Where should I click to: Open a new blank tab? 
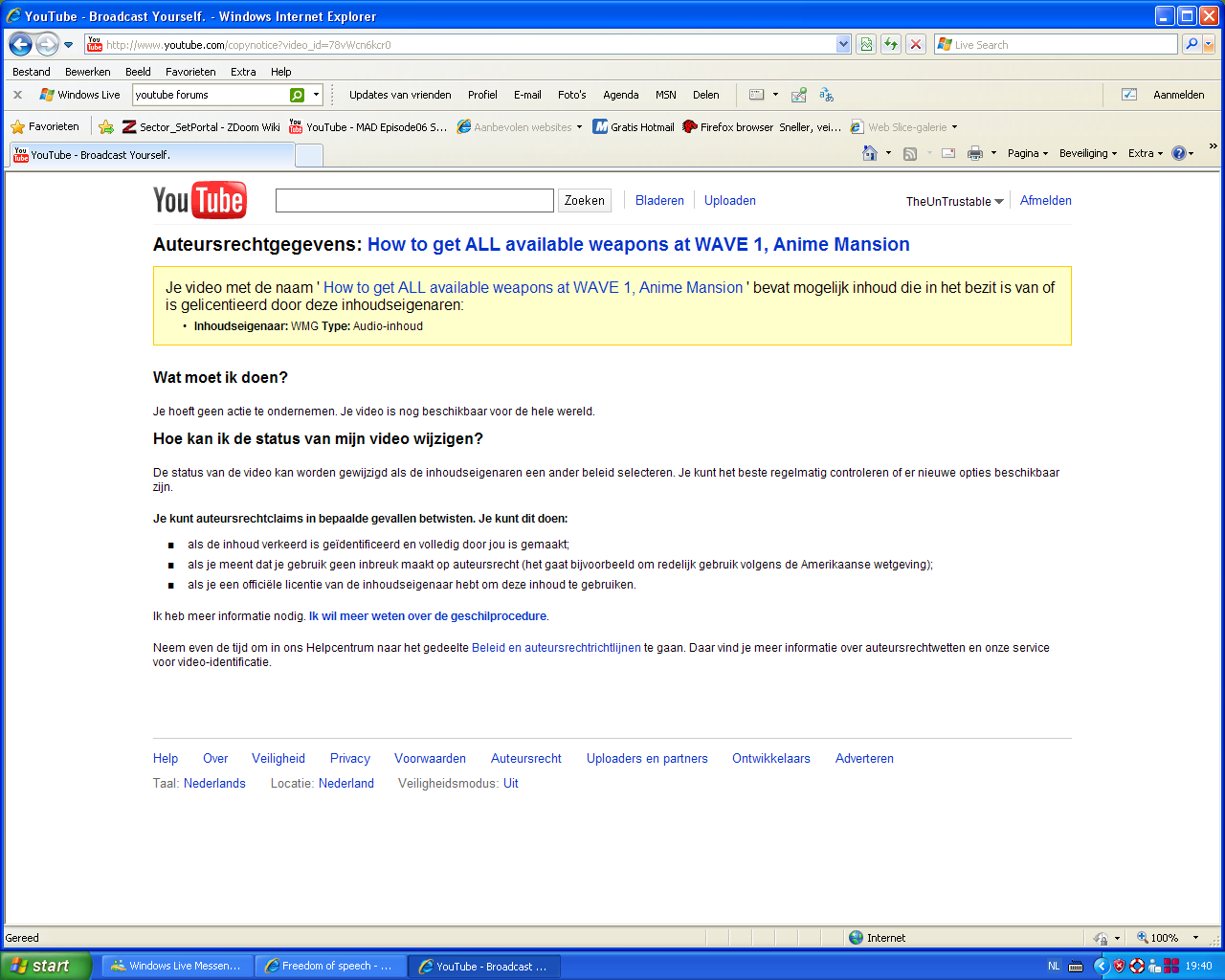(x=309, y=155)
